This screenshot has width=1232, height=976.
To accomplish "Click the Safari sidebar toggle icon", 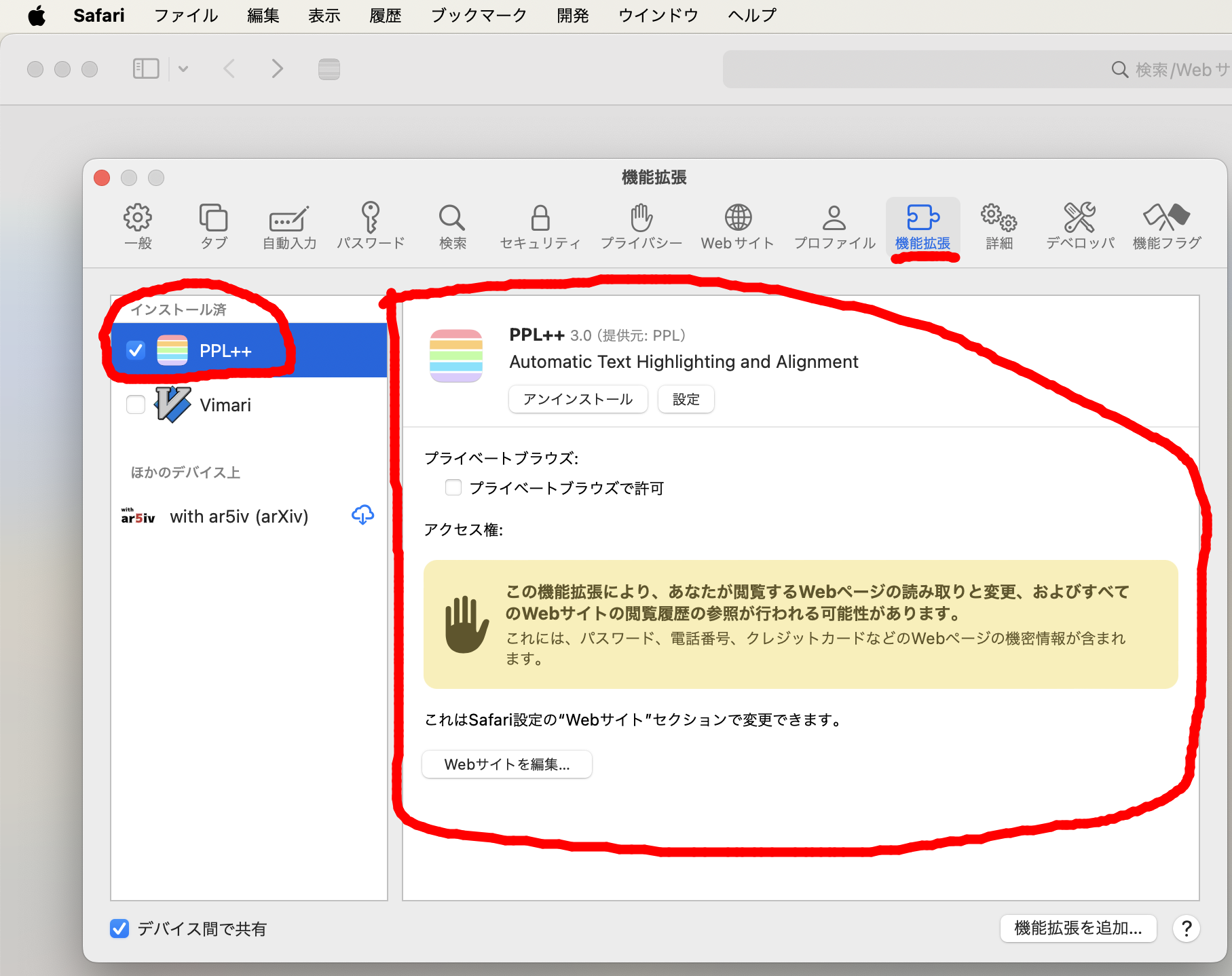I will pyautogui.click(x=146, y=69).
